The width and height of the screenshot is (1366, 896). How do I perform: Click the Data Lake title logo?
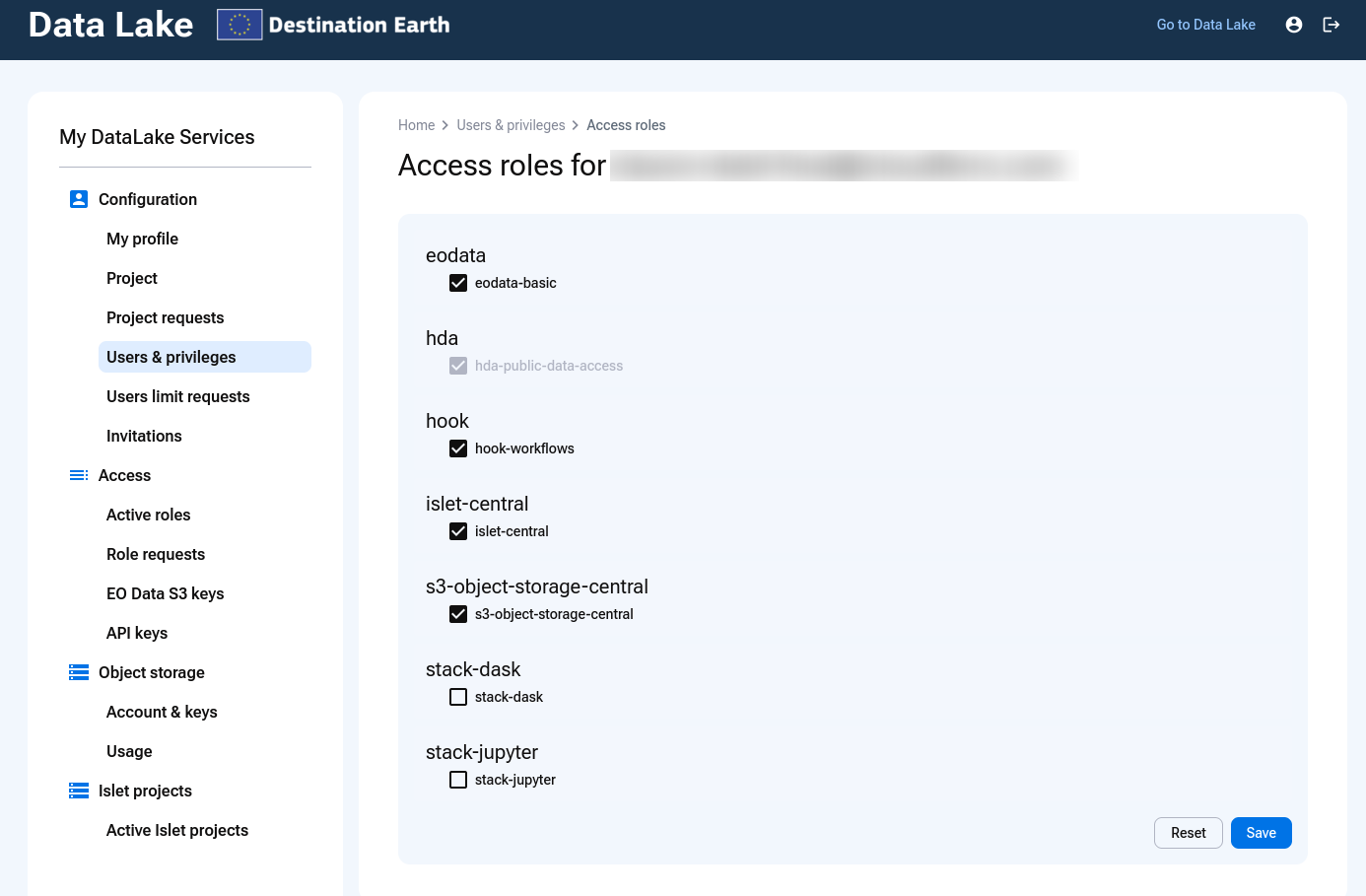point(110,25)
